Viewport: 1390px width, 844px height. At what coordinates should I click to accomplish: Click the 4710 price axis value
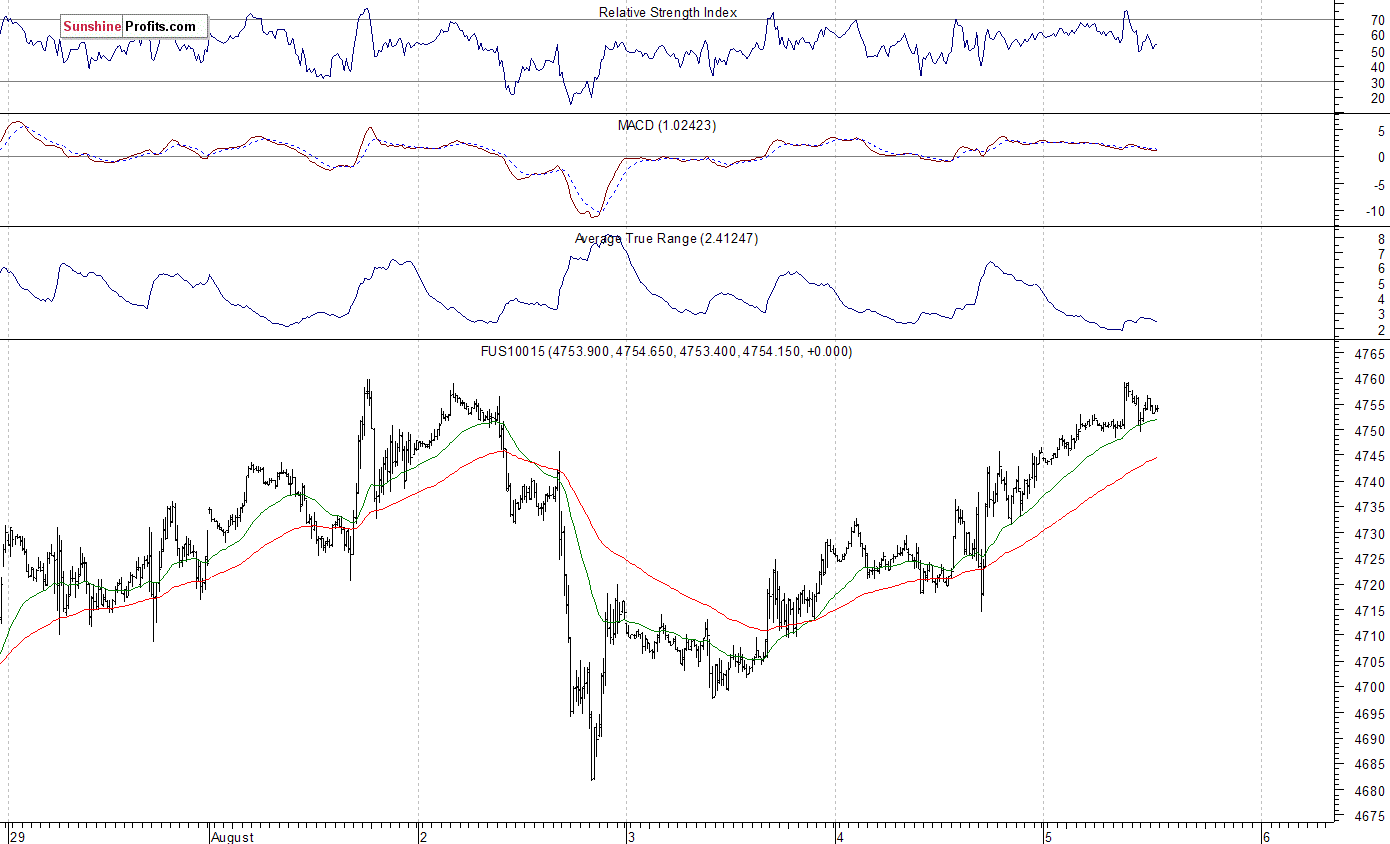click(x=1369, y=636)
